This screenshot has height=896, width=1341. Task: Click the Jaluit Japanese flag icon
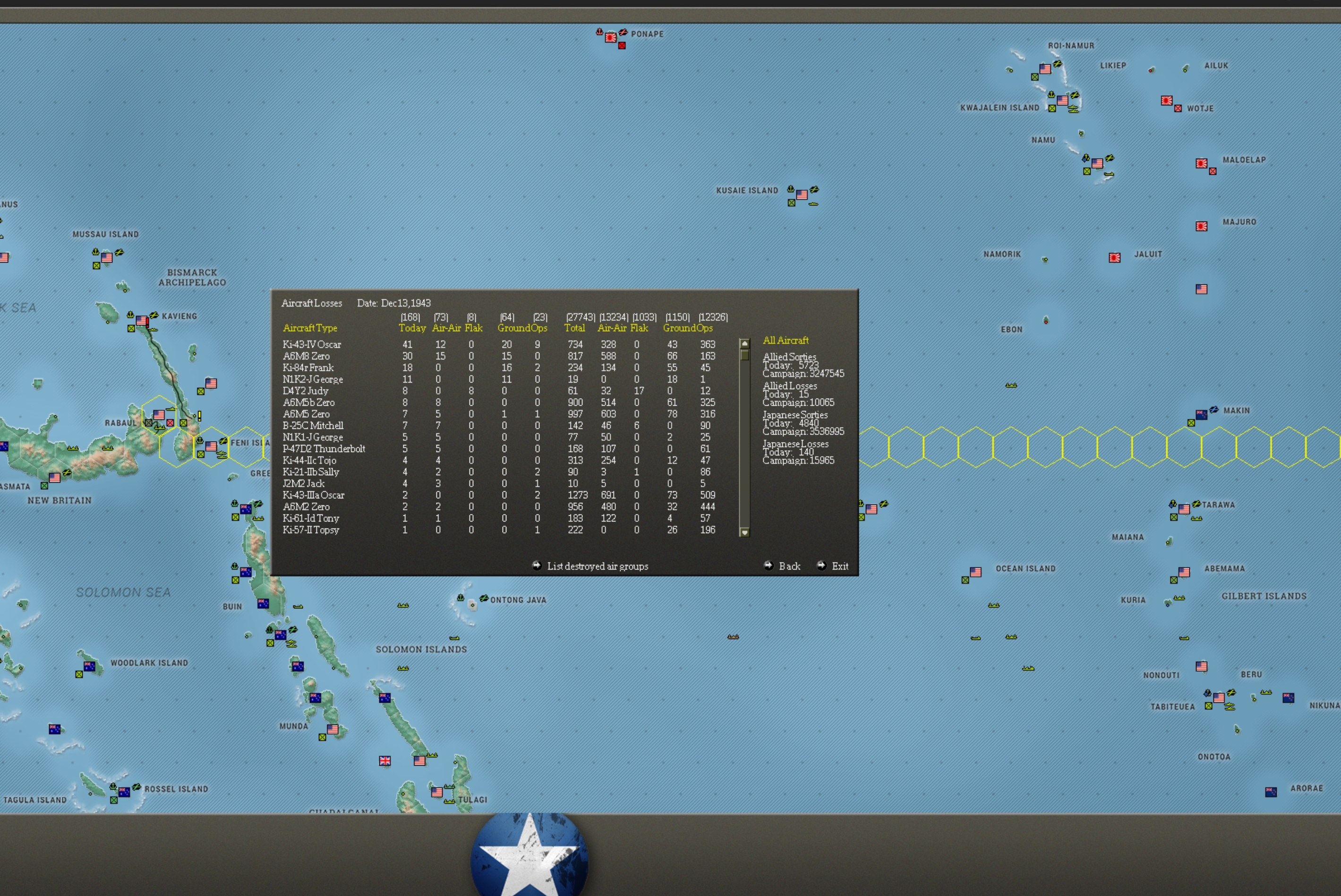coord(1115,258)
